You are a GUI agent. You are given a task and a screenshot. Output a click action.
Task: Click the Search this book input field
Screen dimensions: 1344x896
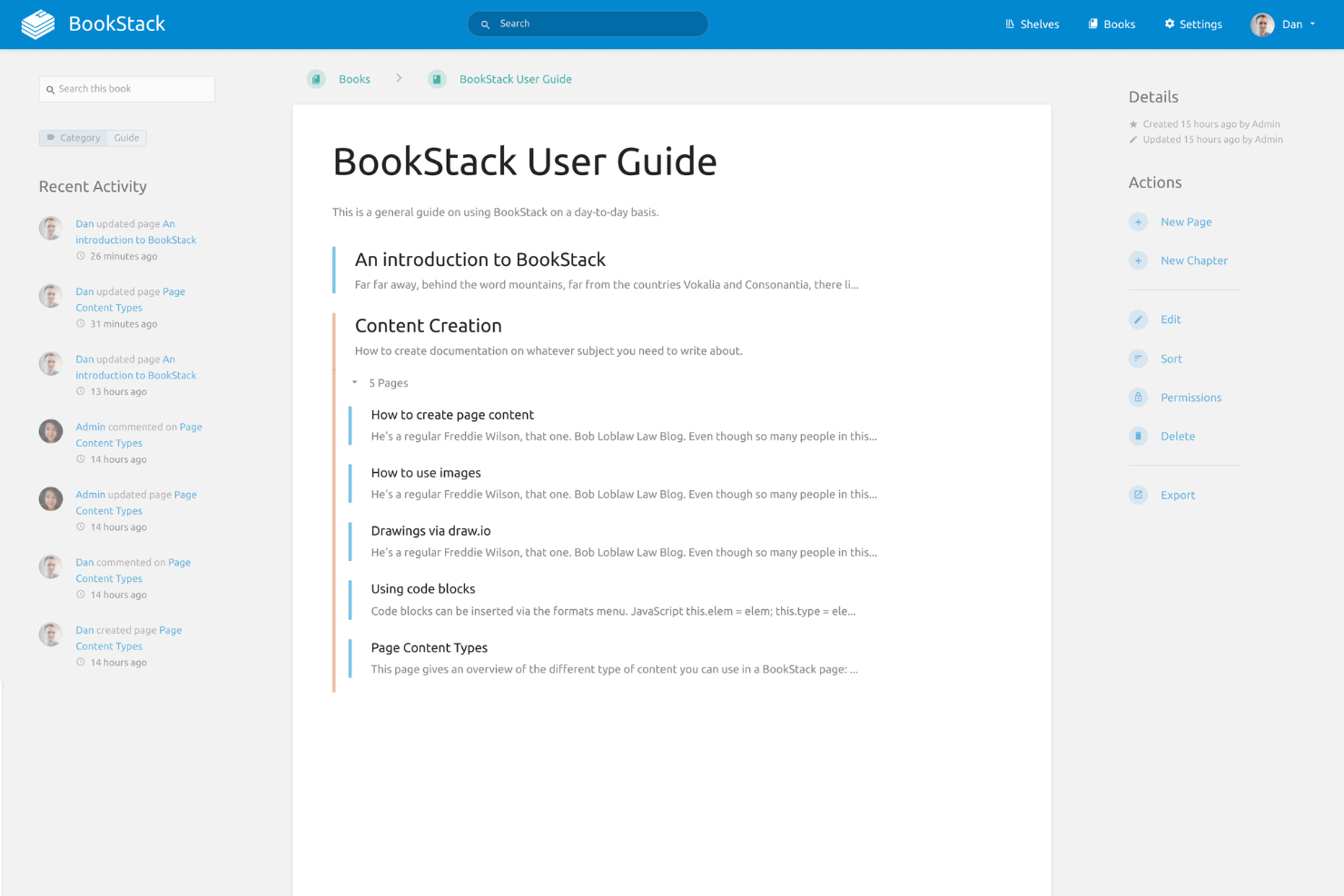pyautogui.click(x=126, y=88)
